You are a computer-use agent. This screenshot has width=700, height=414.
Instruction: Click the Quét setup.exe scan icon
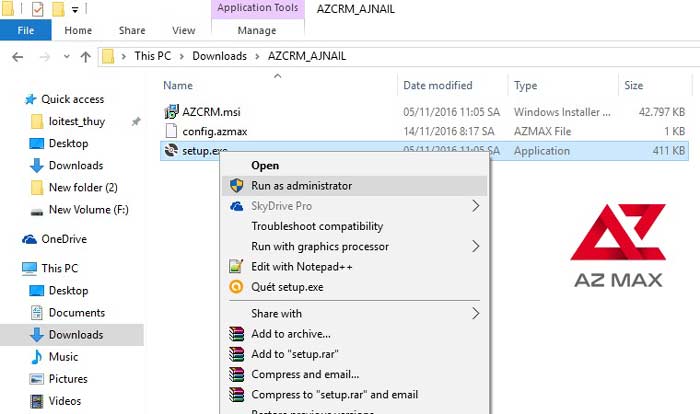[x=236, y=287]
